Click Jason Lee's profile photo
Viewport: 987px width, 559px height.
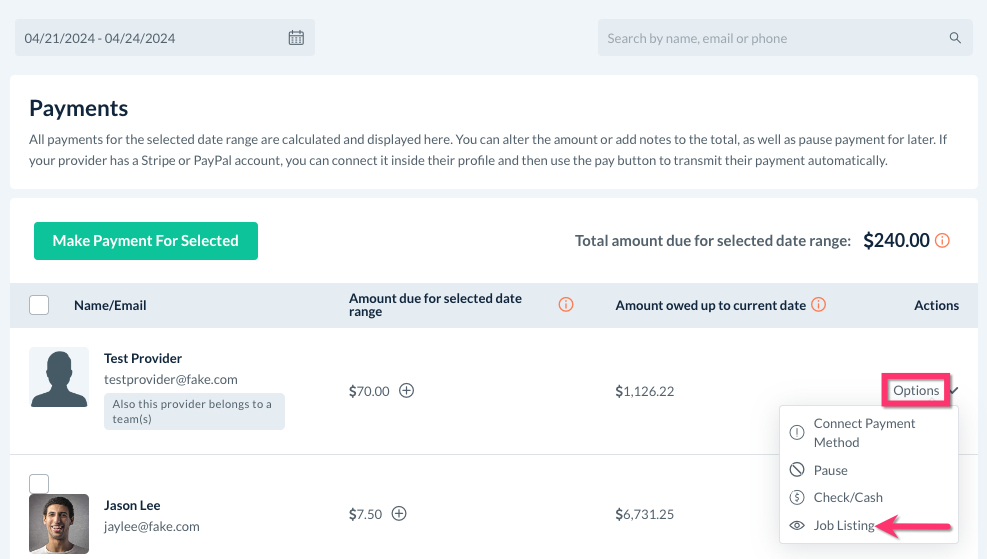tap(59, 523)
